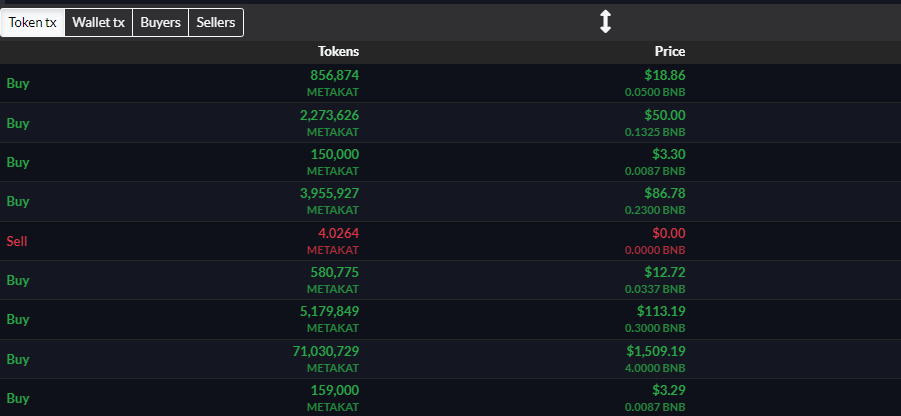Click the Tokens column header
This screenshot has height=416, width=901.
click(338, 52)
